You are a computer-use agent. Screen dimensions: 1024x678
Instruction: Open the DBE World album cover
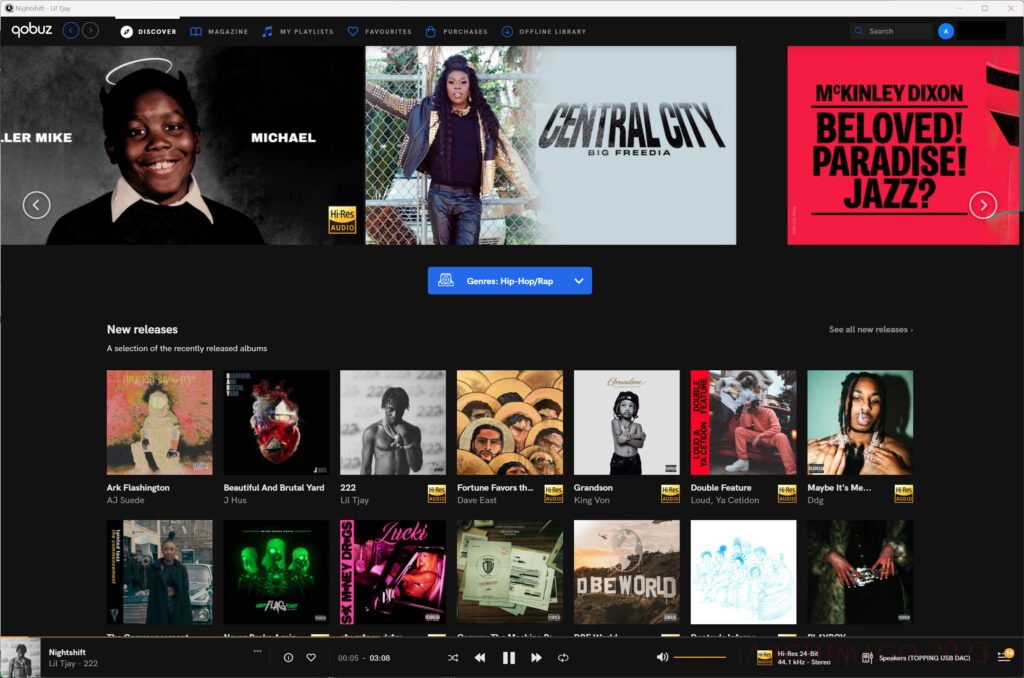[626, 572]
